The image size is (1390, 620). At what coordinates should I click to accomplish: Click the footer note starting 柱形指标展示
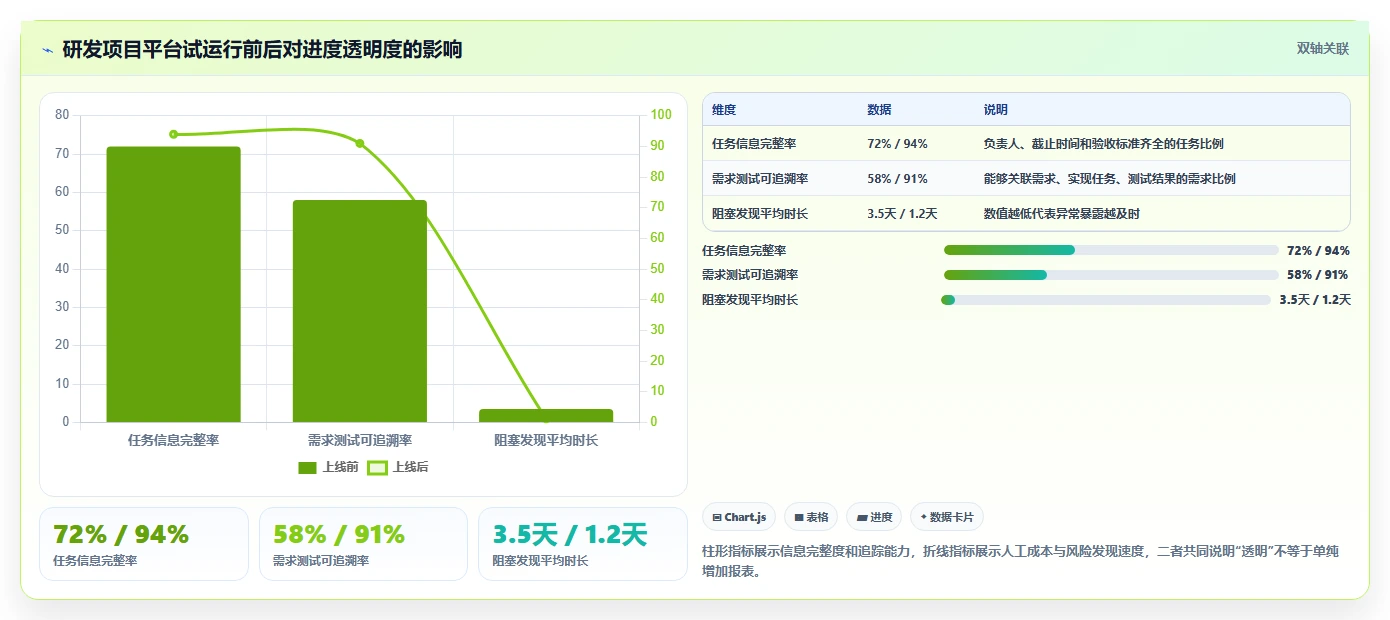point(1021,561)
